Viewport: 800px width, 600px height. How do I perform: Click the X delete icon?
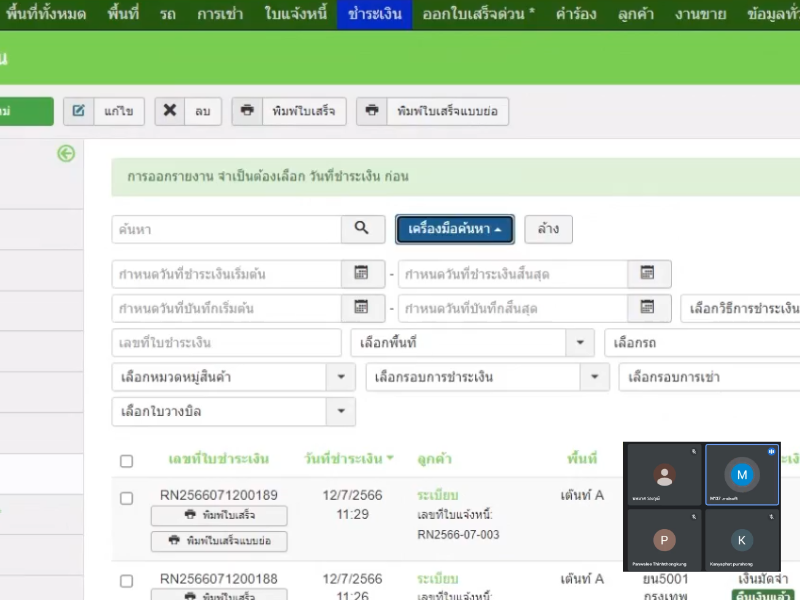170,111
